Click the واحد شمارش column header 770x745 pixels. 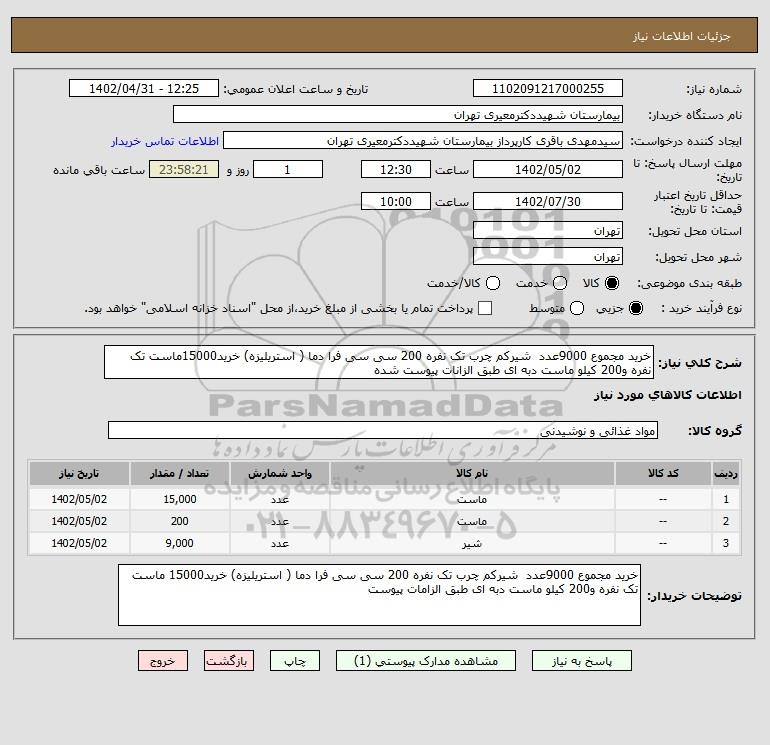coord(280,473)
